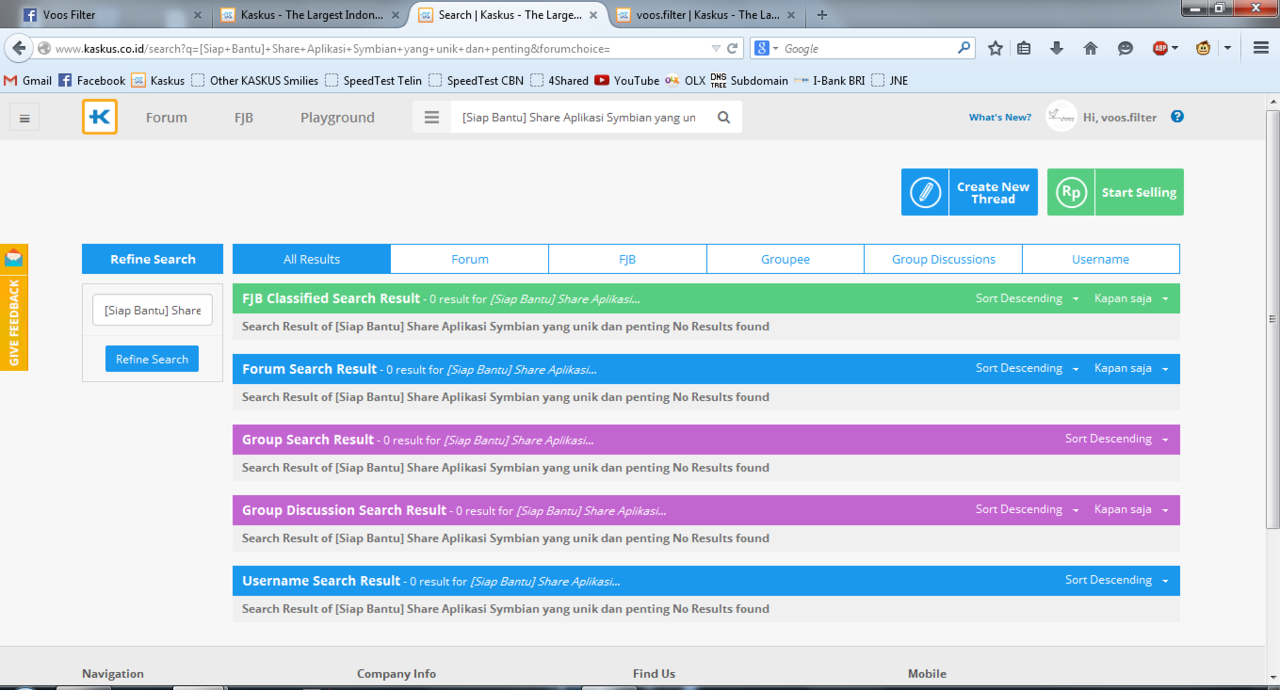The width and height of the screenshot is (1280, 690).
Task: Open the Firefox downloads arrow
Action: pyautogui.click(x=1056, y=48)
